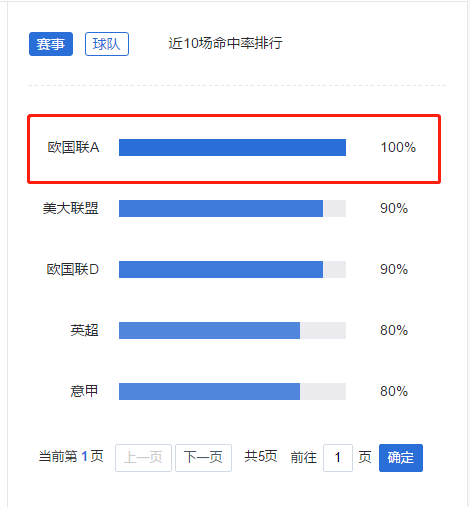This screenshot has height=507, width=470.
Task: Click the 100% hit rate value
Action: (x=398, y=147)
